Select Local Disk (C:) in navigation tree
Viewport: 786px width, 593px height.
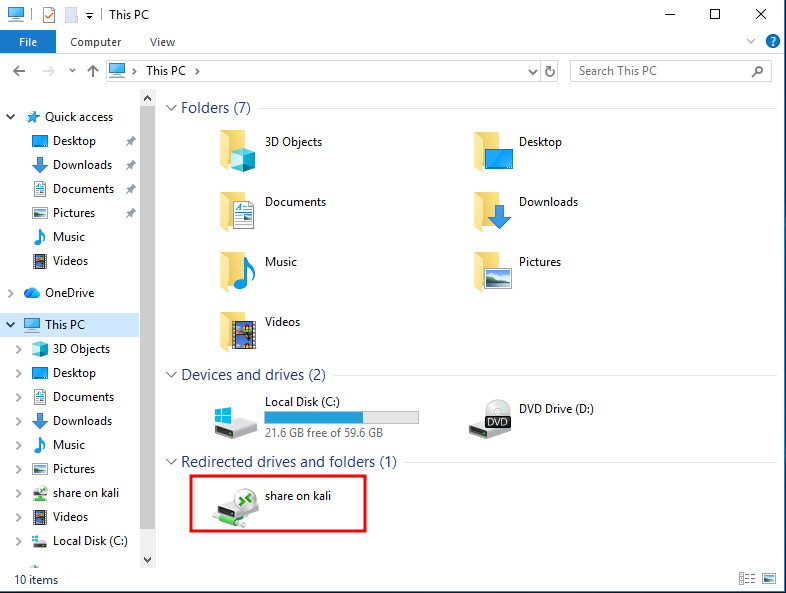90,541
